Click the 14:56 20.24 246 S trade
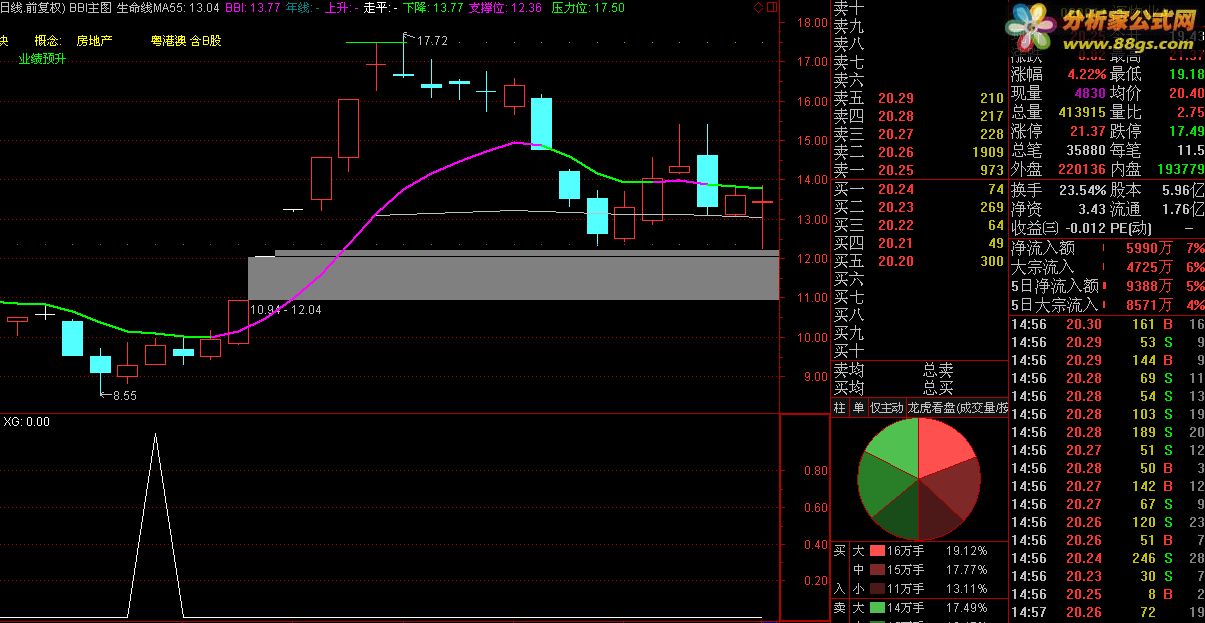This screenshot has width=1205, height=623. pyautogui.click(x=1107, y=558)
